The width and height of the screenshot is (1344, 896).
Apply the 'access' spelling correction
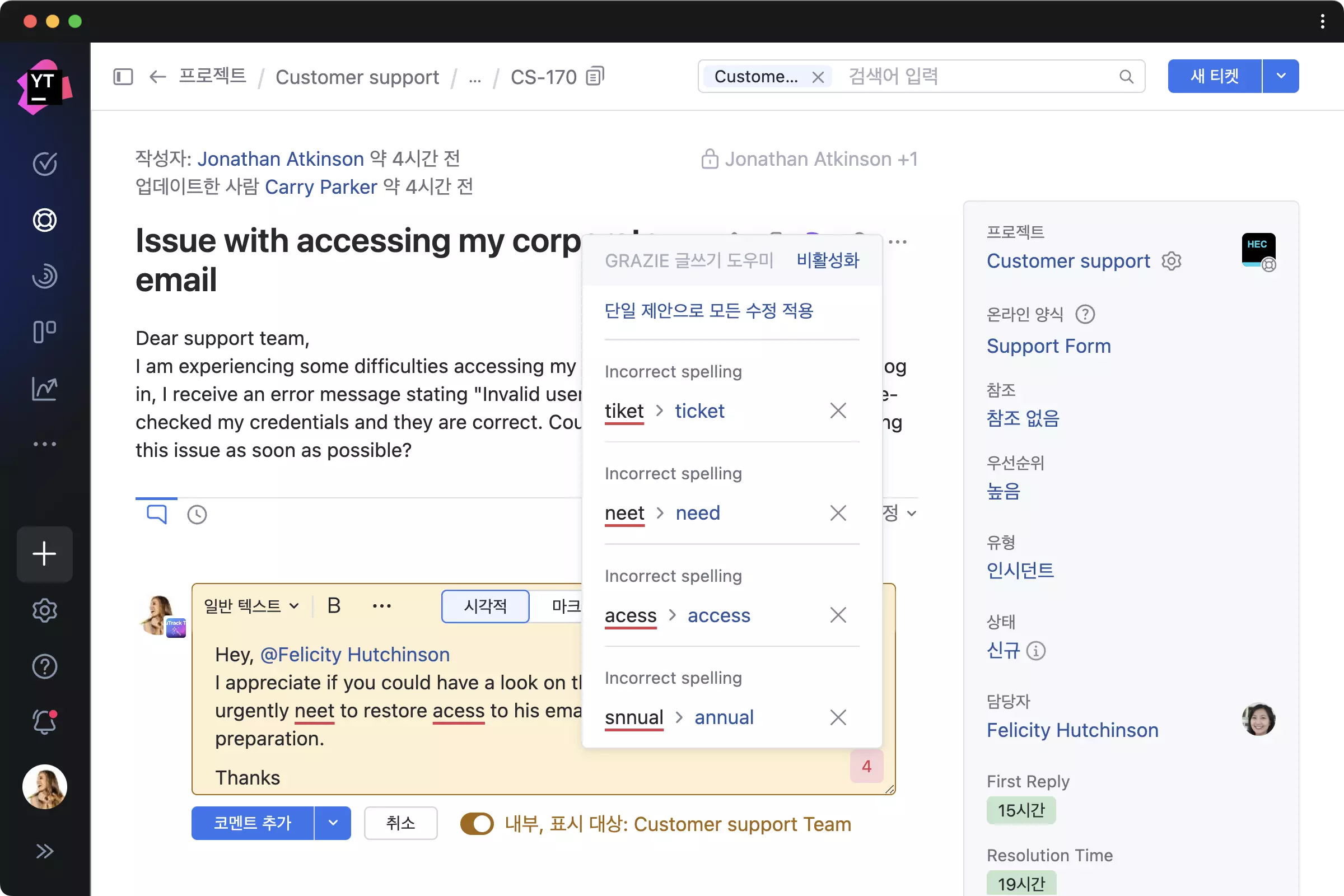[x=718, y=615]
